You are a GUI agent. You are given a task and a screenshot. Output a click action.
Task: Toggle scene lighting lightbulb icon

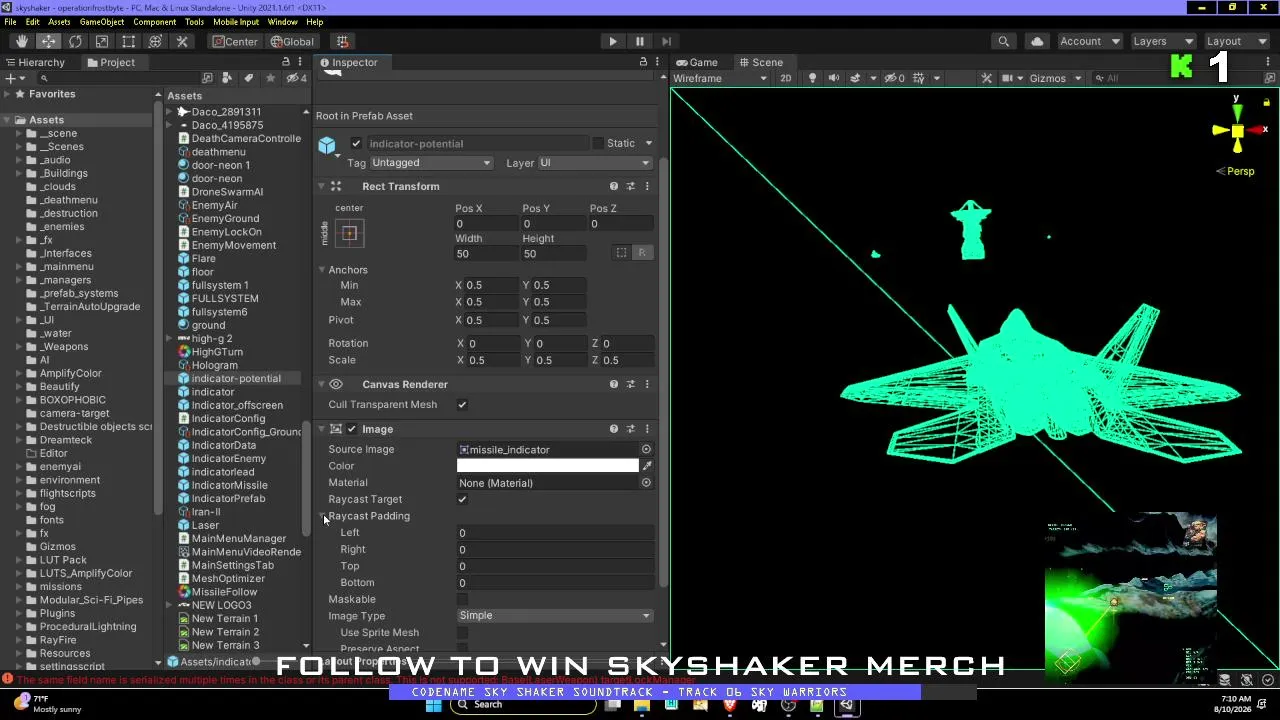tap(812, 78)
